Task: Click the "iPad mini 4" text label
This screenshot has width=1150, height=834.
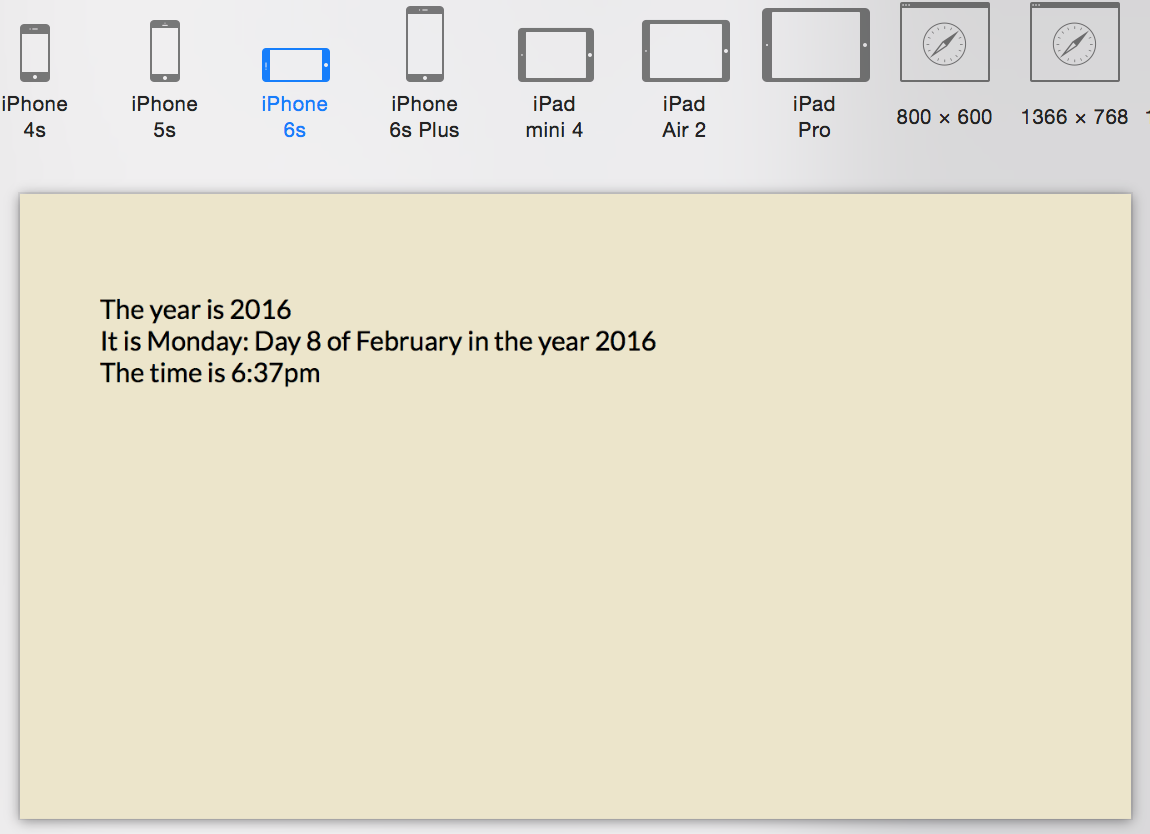Action: click(x=554, y=117)
